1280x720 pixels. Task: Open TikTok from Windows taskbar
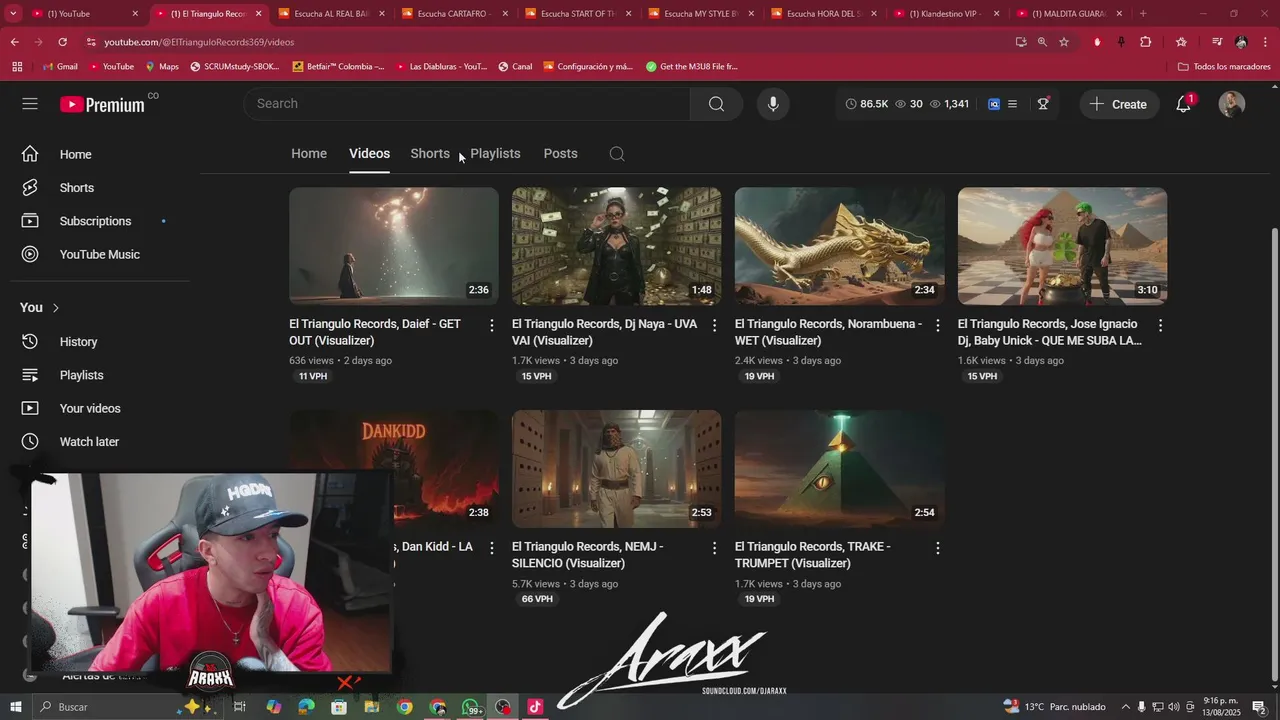tap(535, 707)
